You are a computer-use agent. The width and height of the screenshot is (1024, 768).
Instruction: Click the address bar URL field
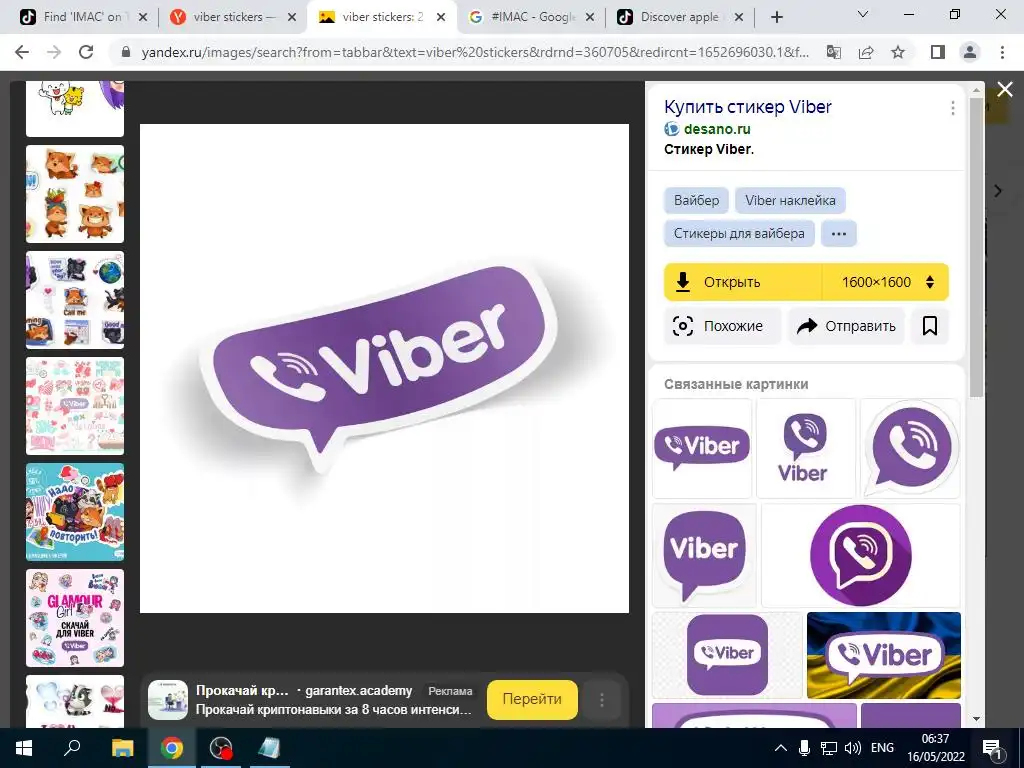pos(475,52)
